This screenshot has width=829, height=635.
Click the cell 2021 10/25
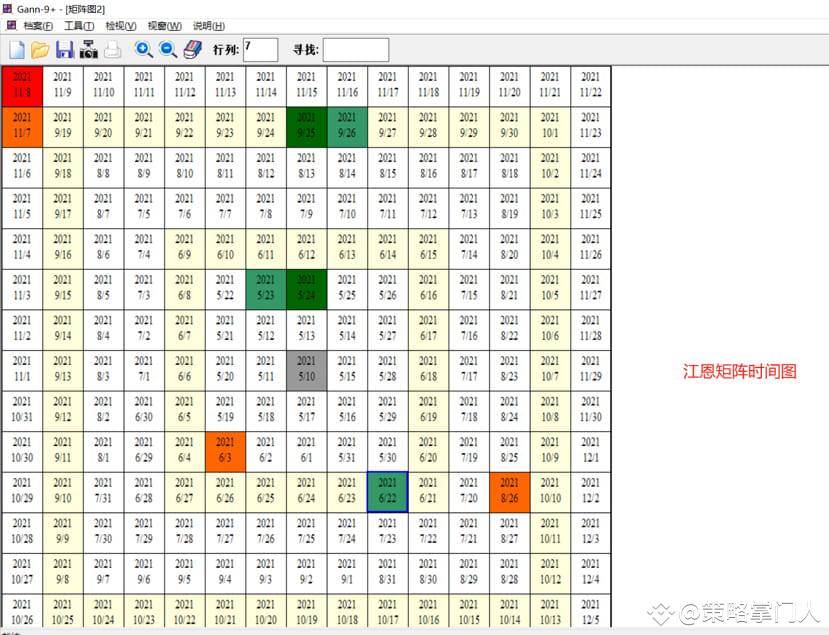tap(63, 612)
